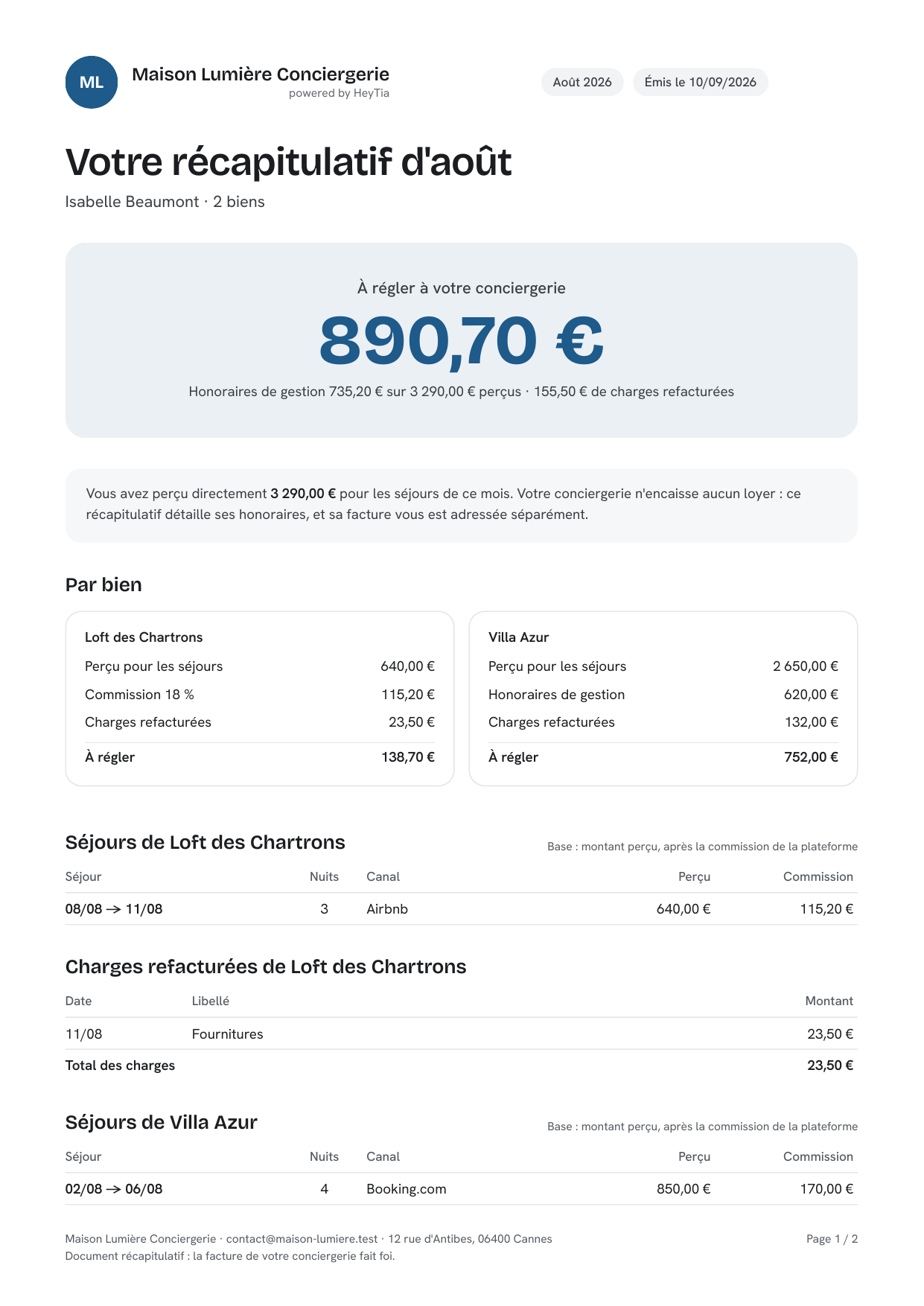Select the 'Août 2026' badge
The height and width of the screenshot is (1306, 924).
(582, 82)
